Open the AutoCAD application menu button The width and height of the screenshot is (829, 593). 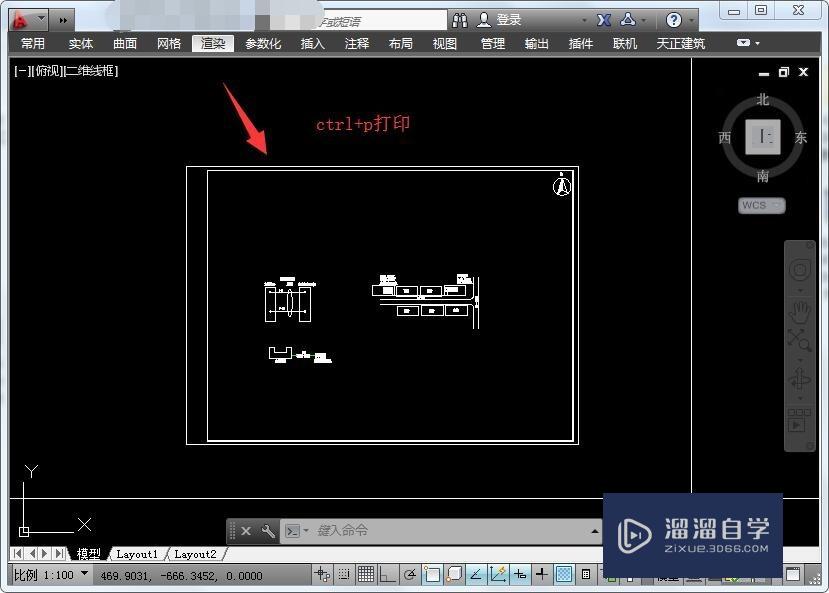(29, 21)
